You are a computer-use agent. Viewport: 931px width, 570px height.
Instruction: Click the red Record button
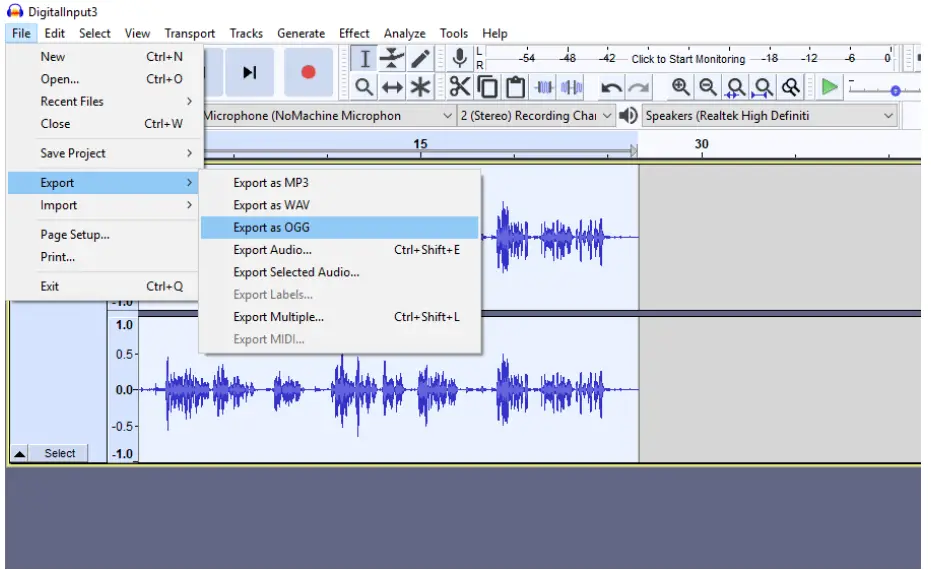308,72
